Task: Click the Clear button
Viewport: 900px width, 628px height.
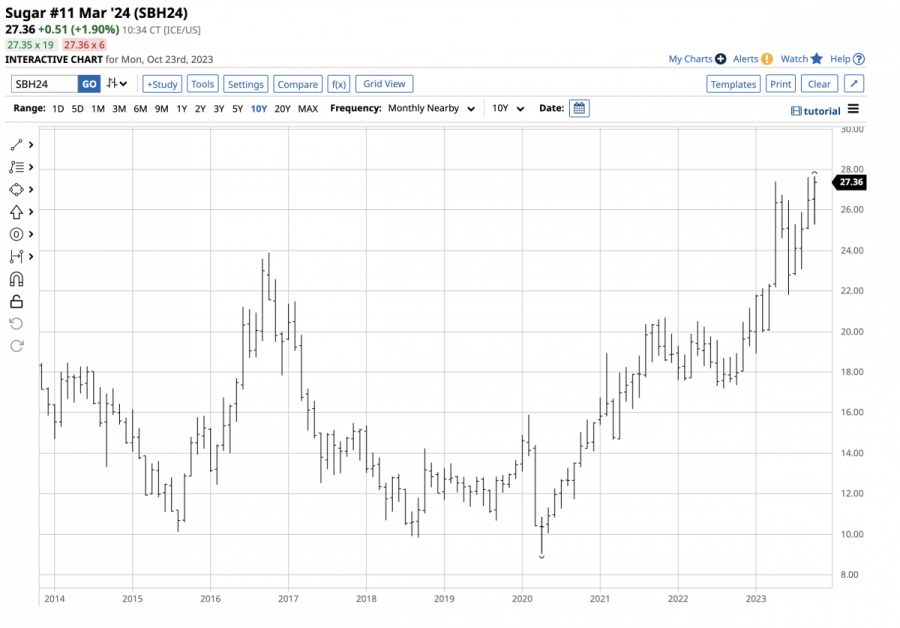Action: coord(819,84)
